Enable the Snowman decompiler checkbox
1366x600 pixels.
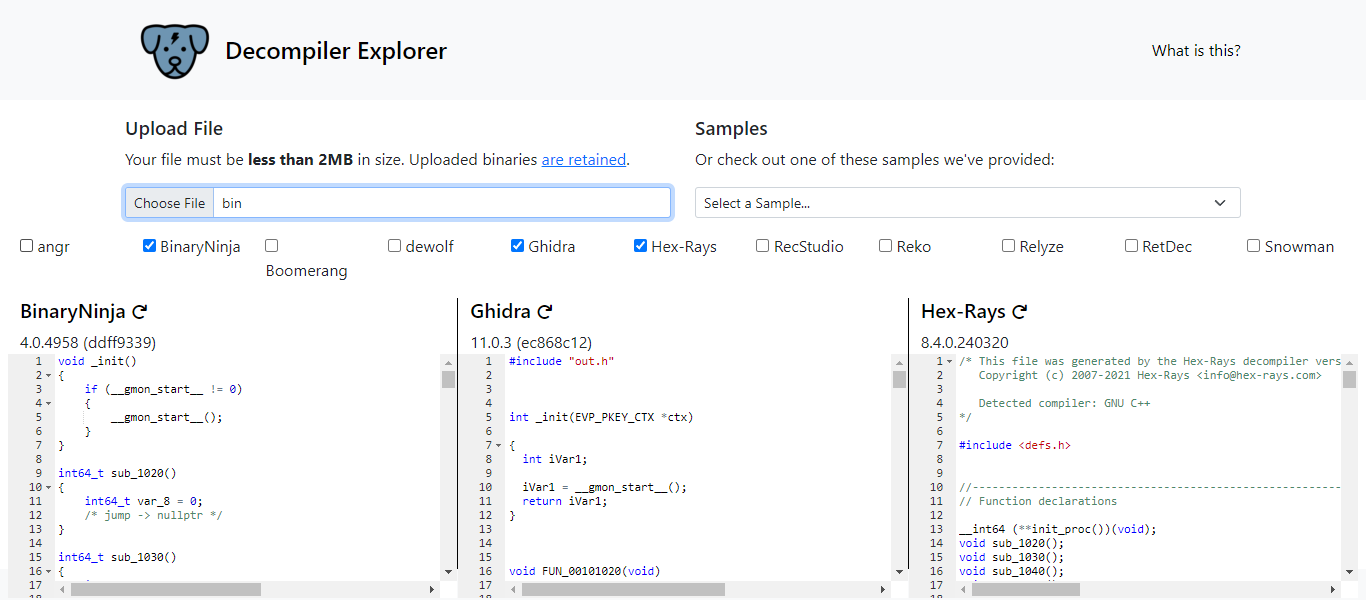coord(1254,246)
